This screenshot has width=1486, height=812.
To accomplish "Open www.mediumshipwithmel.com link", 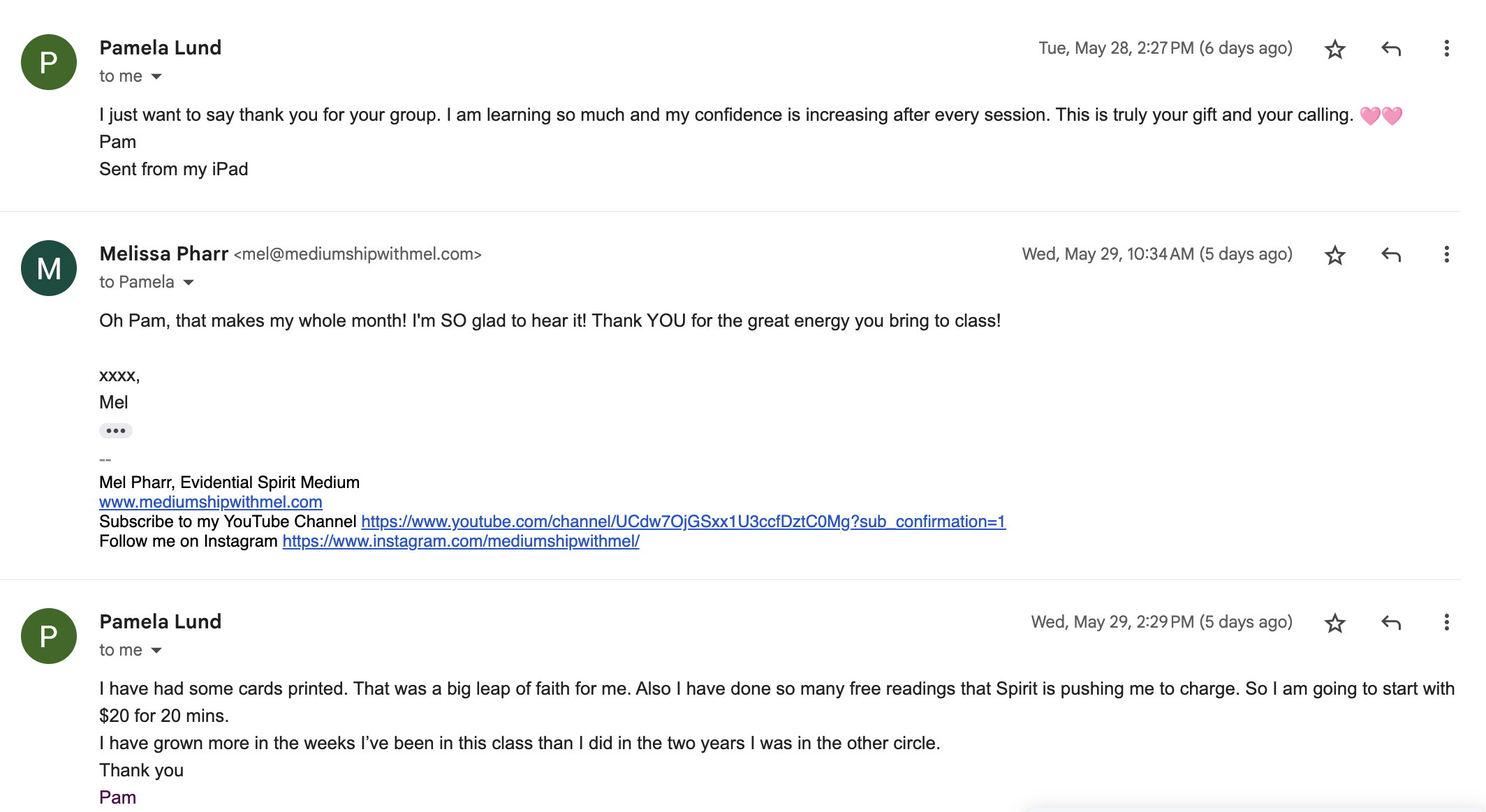I will [210, 502].
